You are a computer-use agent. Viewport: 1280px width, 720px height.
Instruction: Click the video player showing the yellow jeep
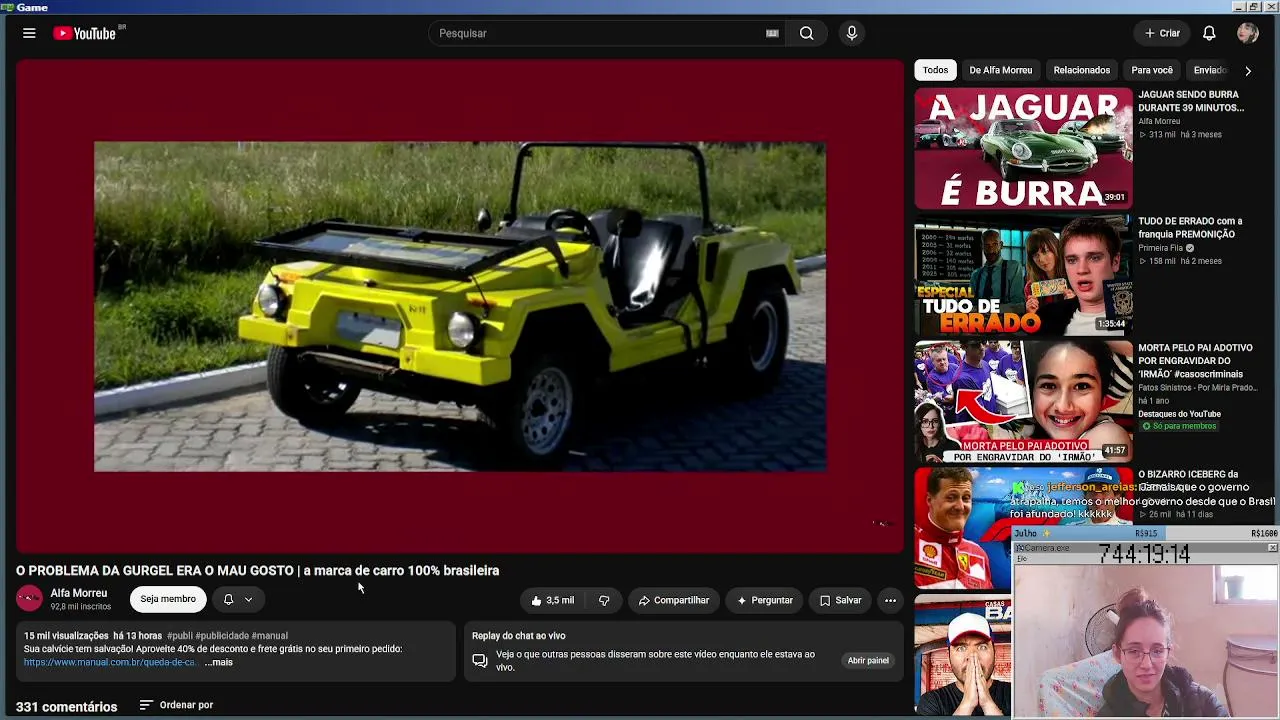[460, 305]
